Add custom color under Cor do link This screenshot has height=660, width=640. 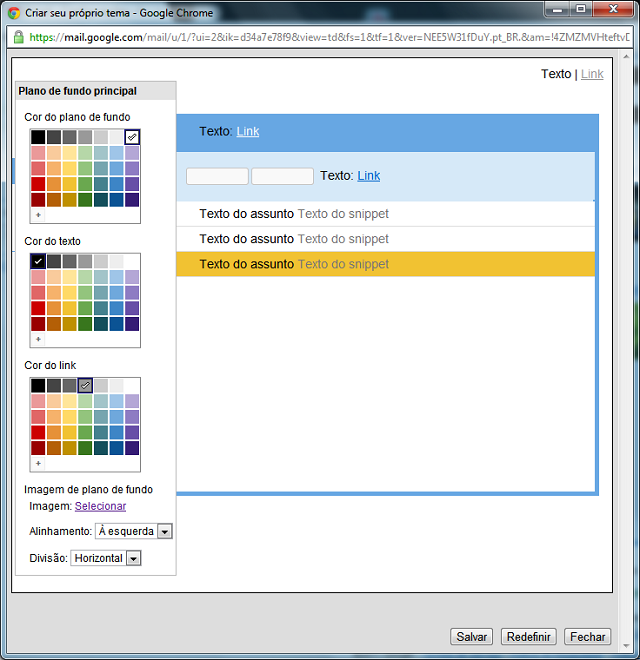[38, 463]
